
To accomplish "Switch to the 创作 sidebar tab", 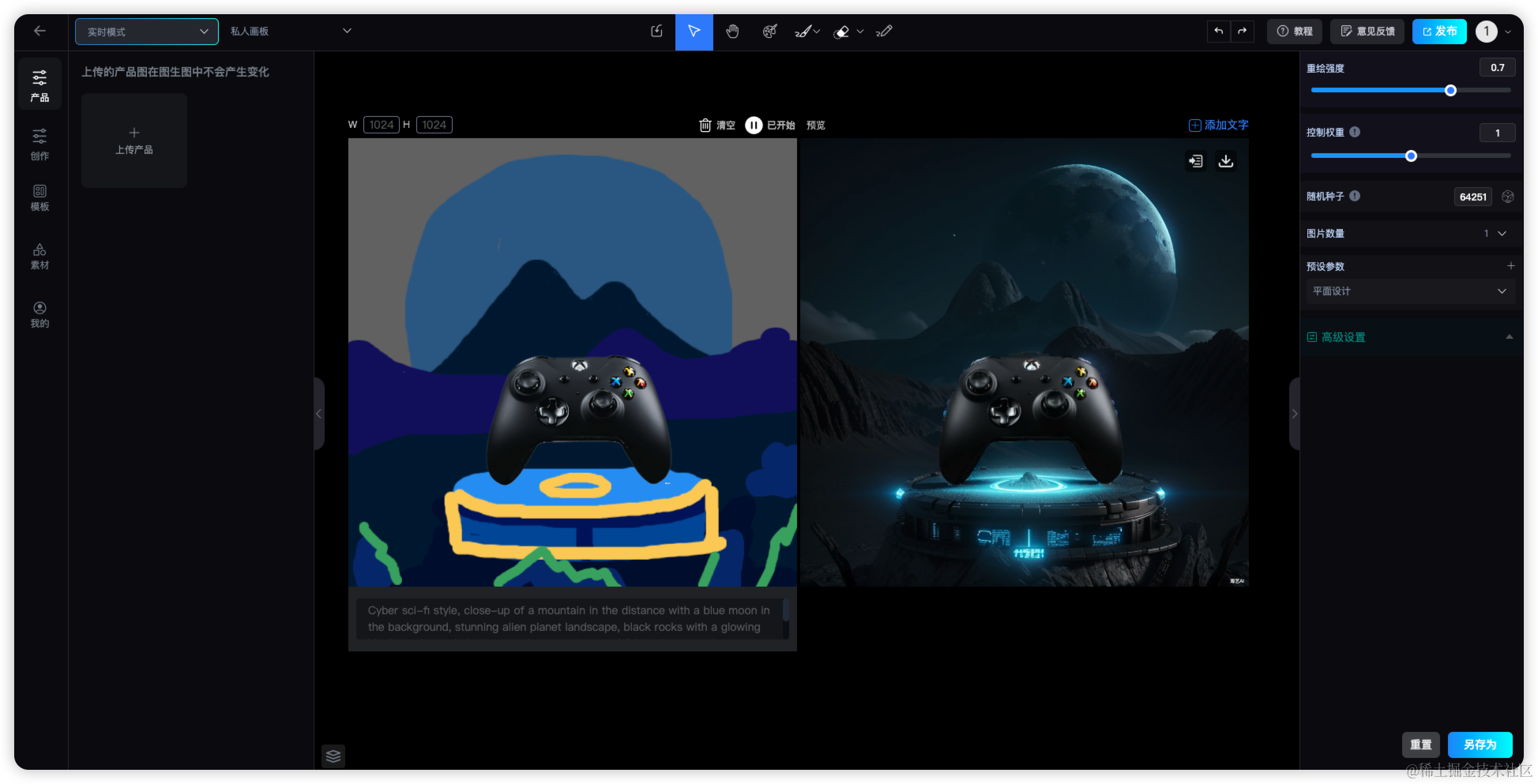I will coord(39,144).
